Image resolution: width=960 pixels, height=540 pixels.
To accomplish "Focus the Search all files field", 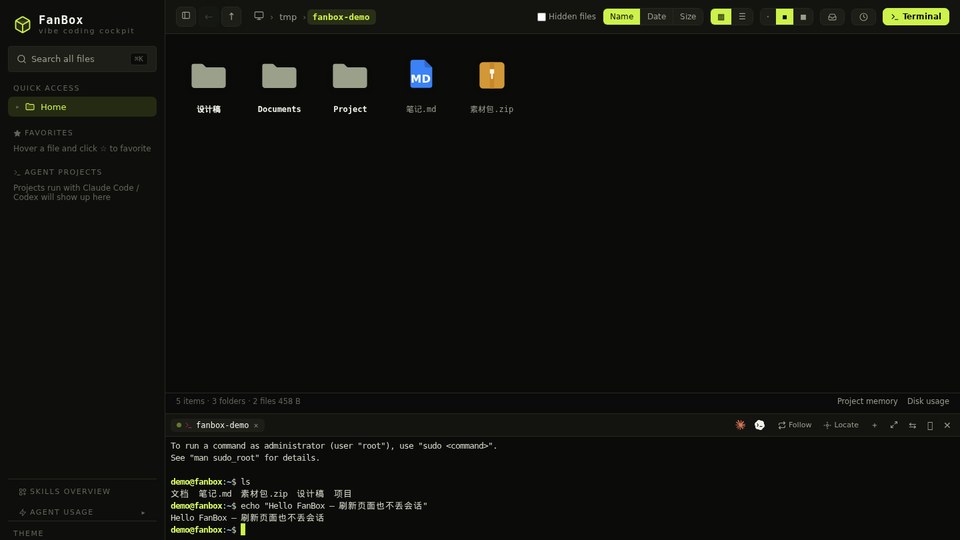I will (82, 59).
